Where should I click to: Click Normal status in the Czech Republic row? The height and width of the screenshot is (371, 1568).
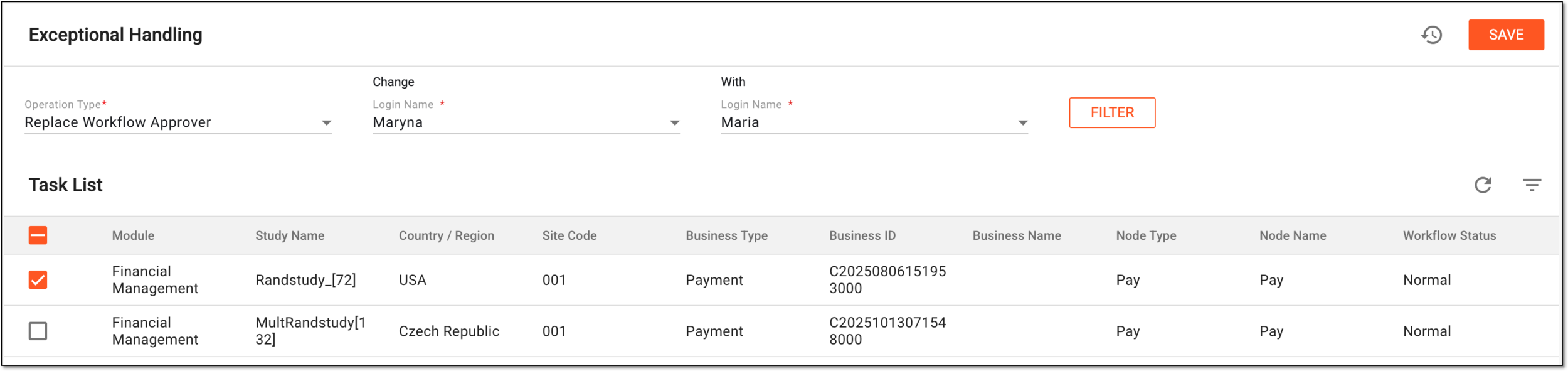1427,331
